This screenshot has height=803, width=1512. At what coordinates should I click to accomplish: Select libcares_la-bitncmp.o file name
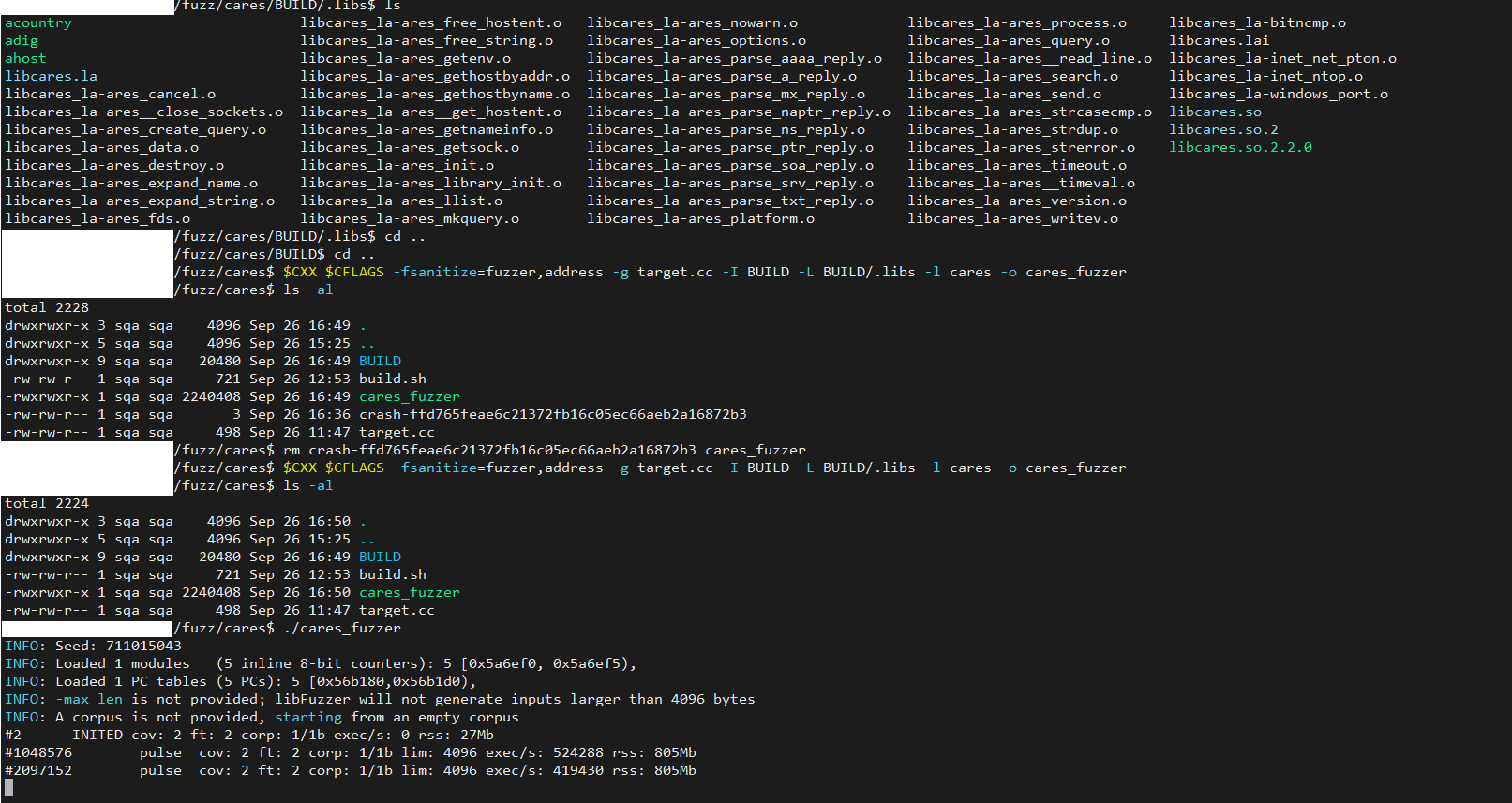(1257, 22)
